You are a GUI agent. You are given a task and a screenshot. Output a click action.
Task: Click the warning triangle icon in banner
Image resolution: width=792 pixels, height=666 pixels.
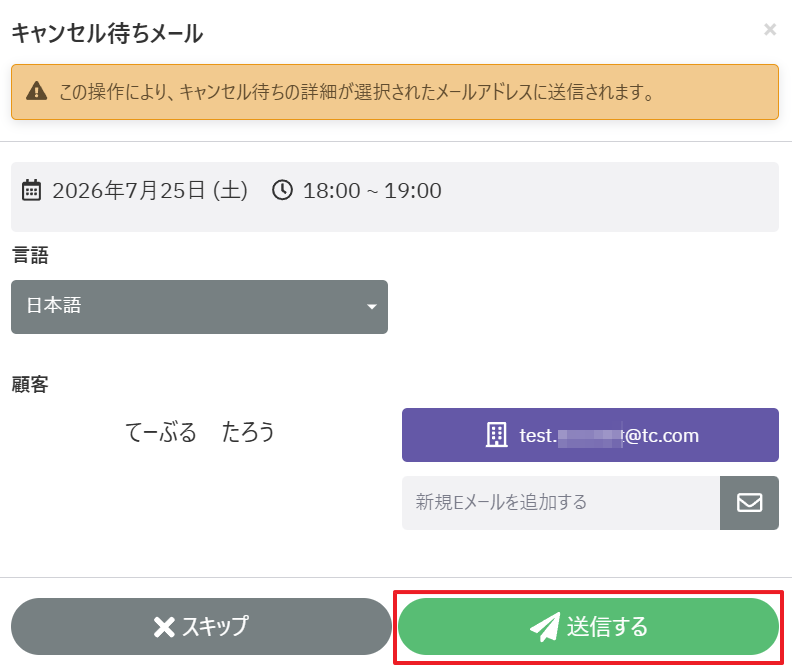point(36,91)
